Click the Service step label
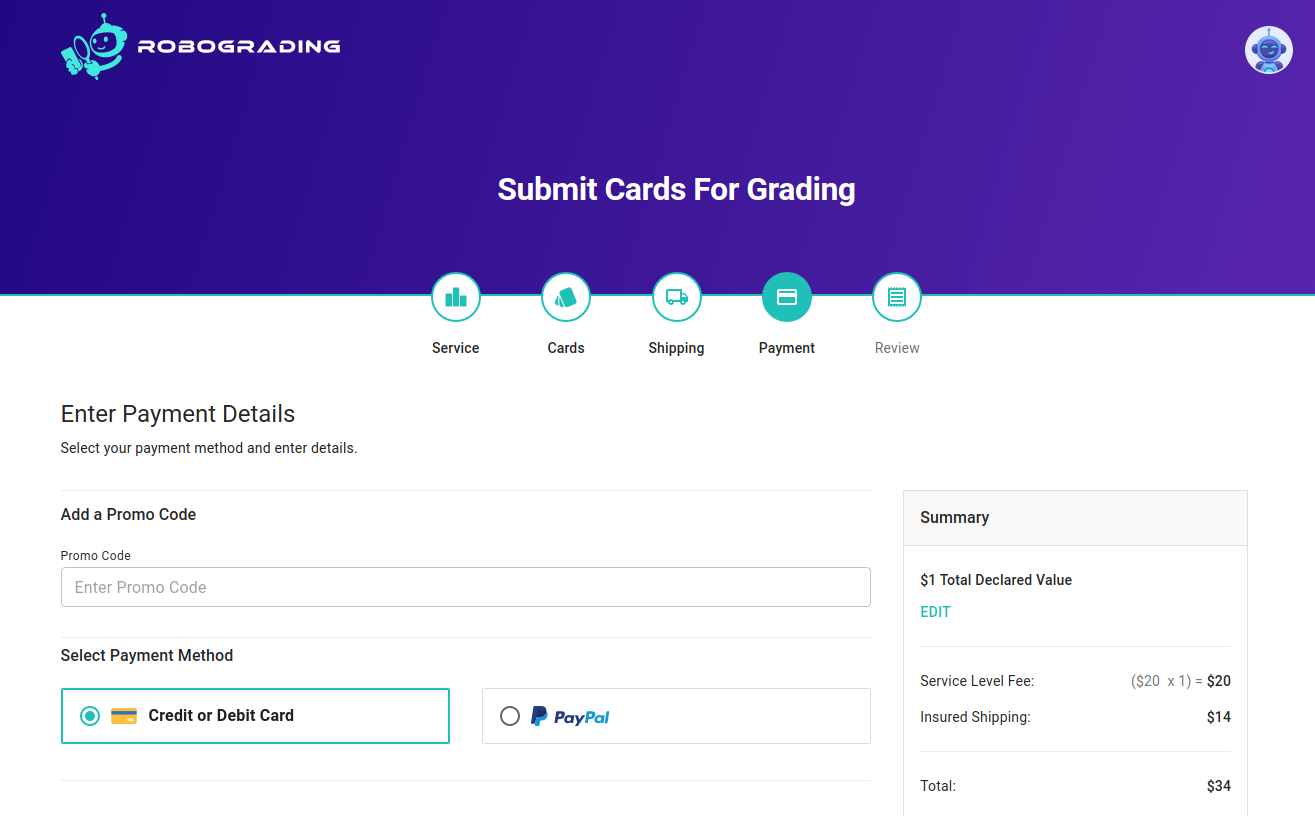This screenshot has height=816, width=1315. click(456, 348)
